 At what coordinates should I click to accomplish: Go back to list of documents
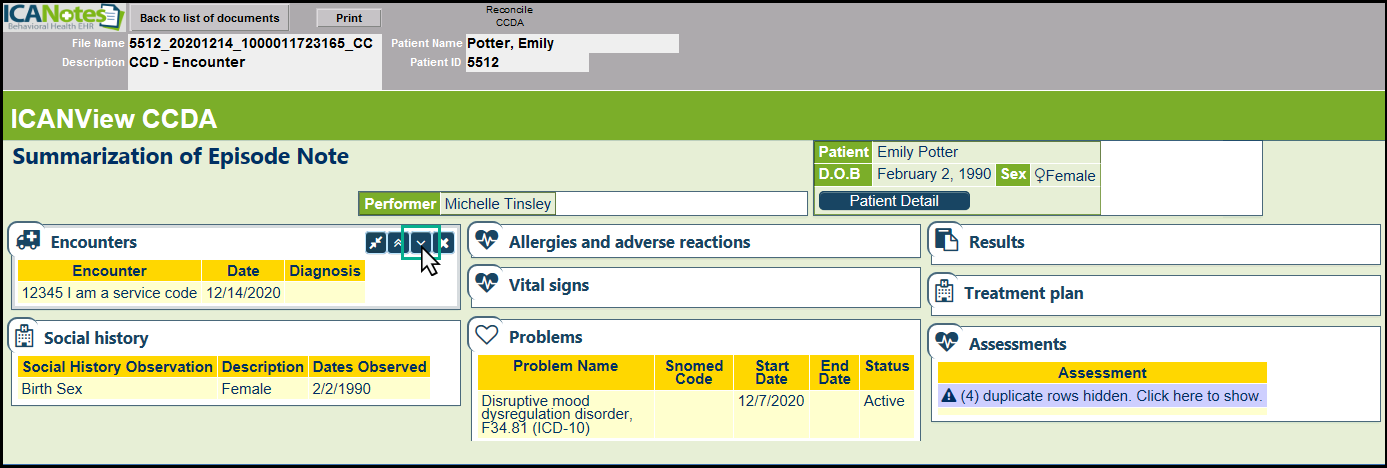point(209,18)
